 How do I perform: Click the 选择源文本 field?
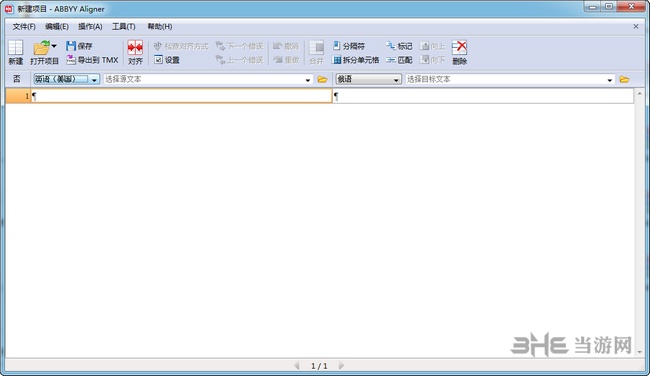[x=203, y=79]
